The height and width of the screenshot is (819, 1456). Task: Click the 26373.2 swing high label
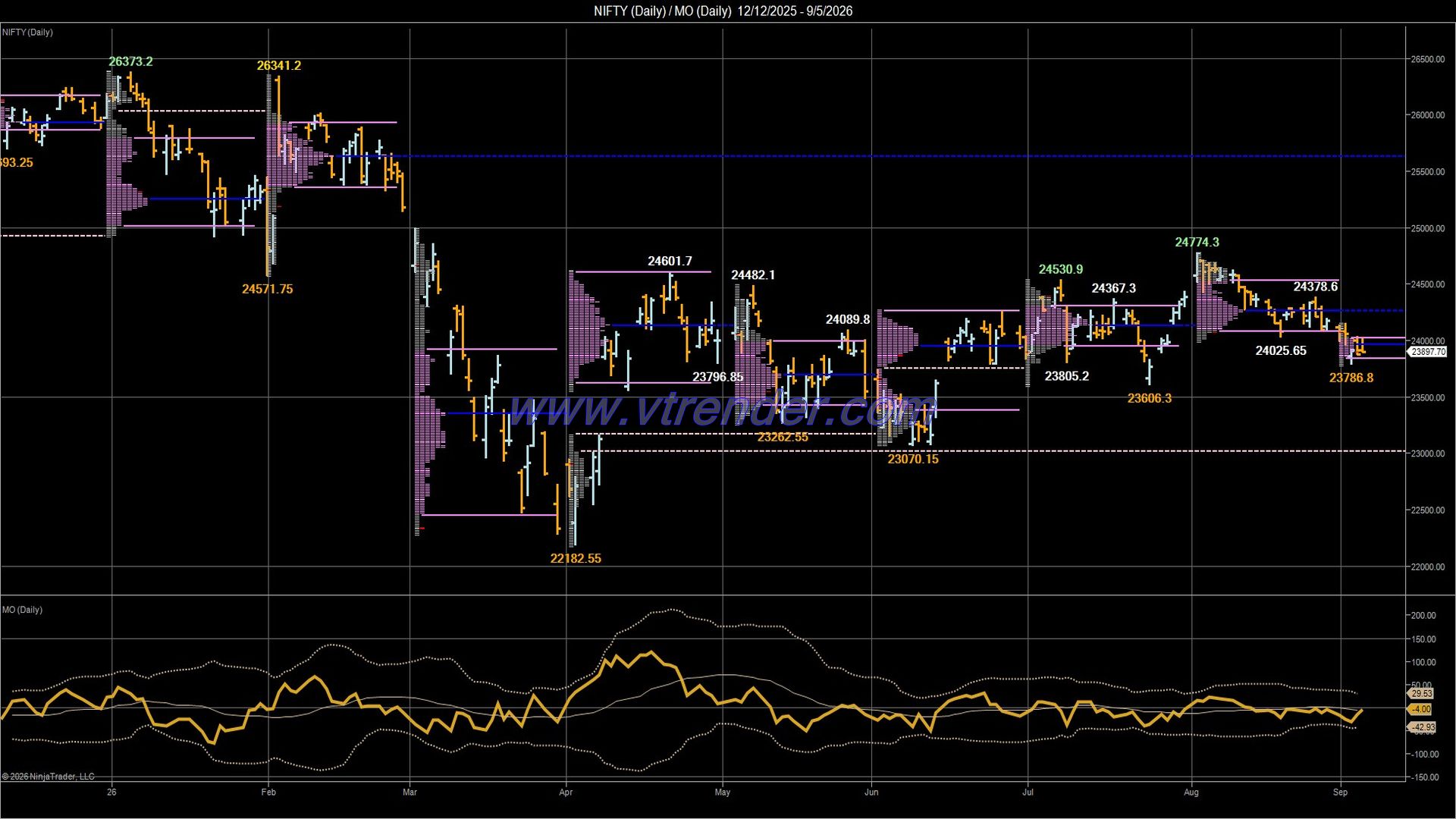(x=130, y=61)
